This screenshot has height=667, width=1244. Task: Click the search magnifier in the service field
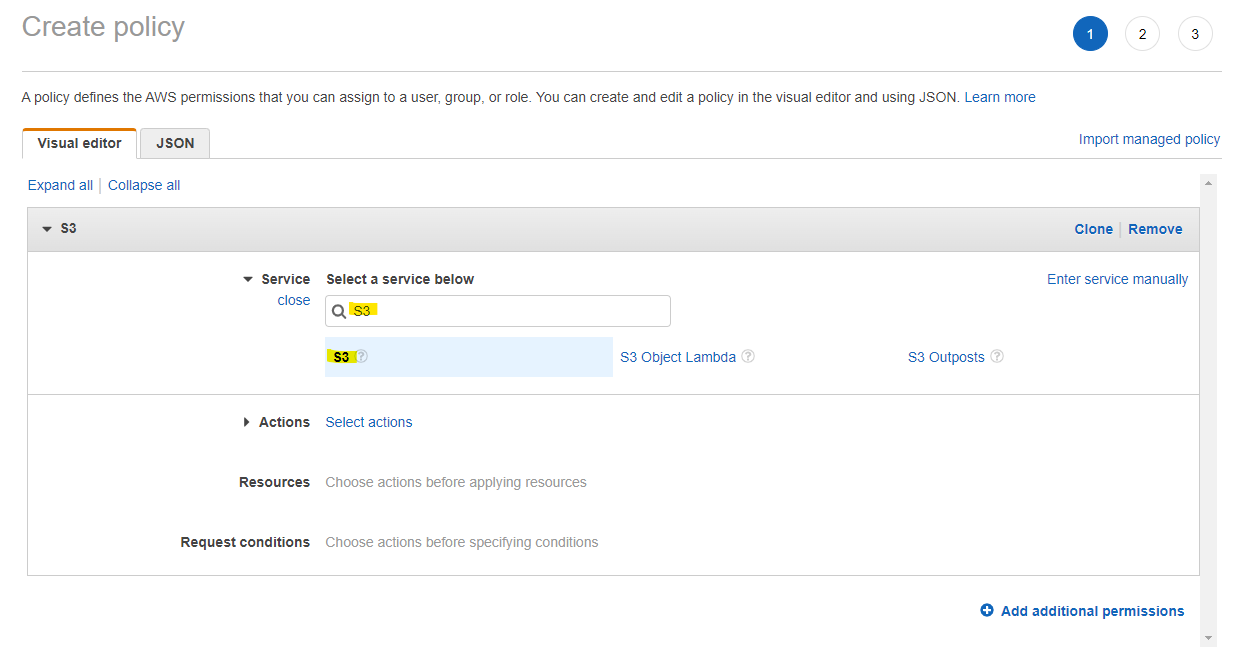[339, 311]
